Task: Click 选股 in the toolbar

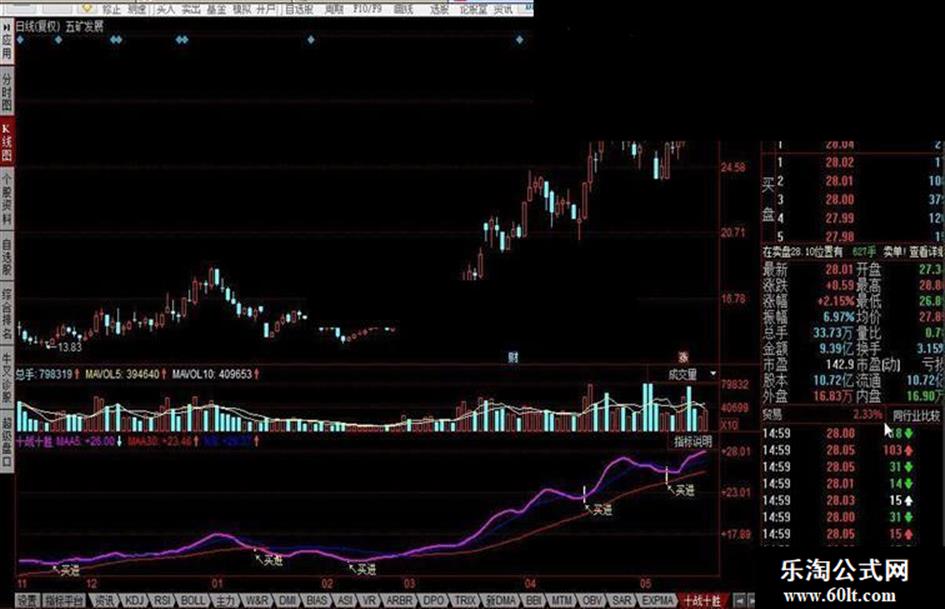Action: point(439,9)
